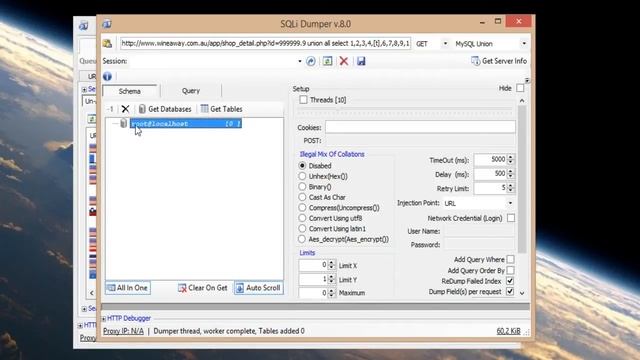640x360 pixels.
Task: Toggle the Clear On Get button
Action: pyautogui.click(x=203, y=288)
